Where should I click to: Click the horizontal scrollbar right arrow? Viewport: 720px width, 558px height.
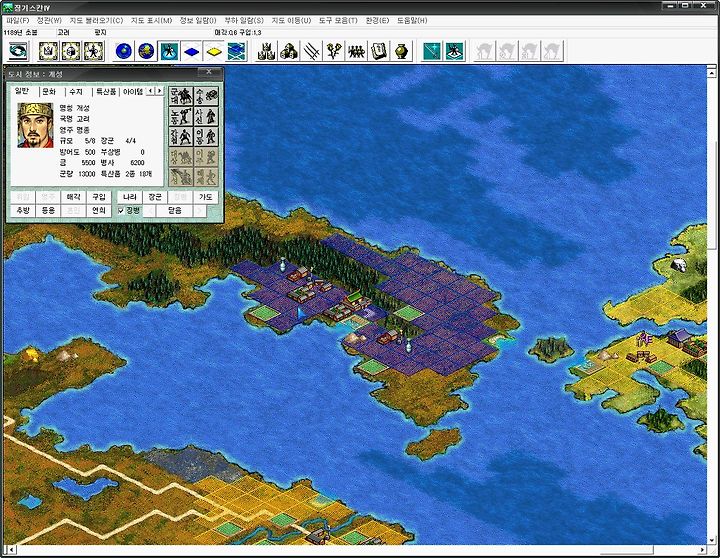pyautogui.click(x=702, y=550)
